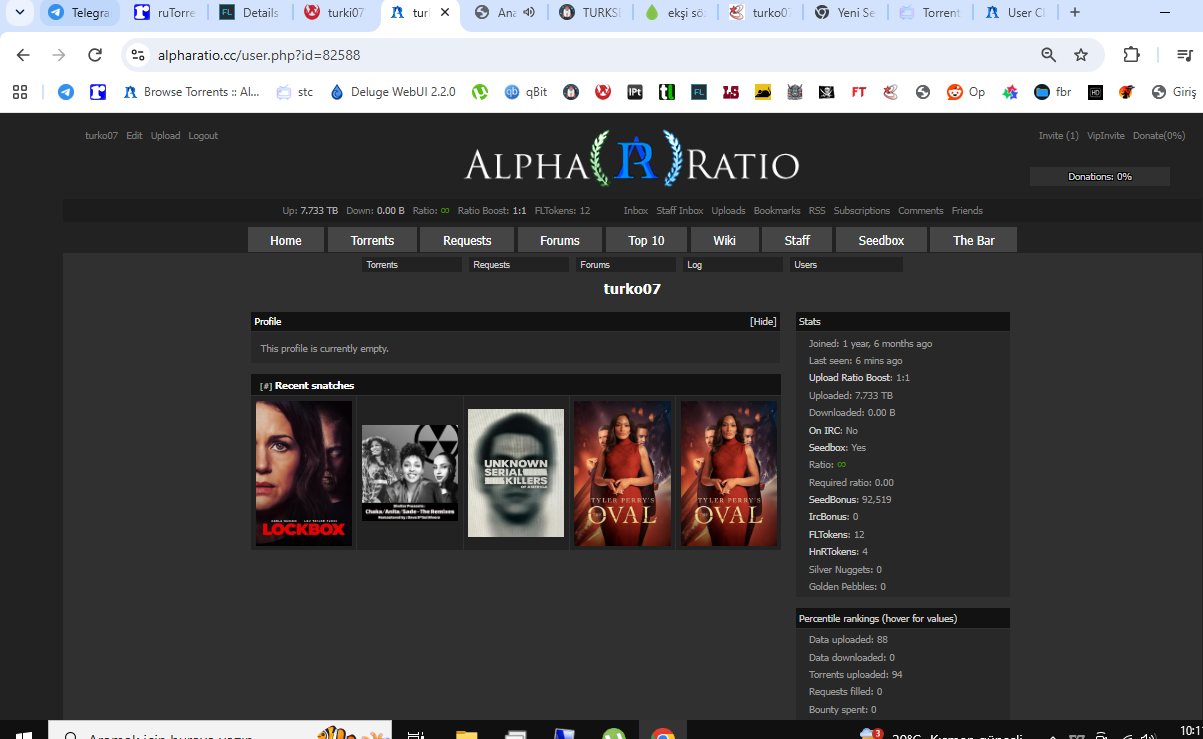Open the media controls icon in toolbar
Image resolution: width=1203 pixels, height=739 pixels.
tap(1184, 55)
